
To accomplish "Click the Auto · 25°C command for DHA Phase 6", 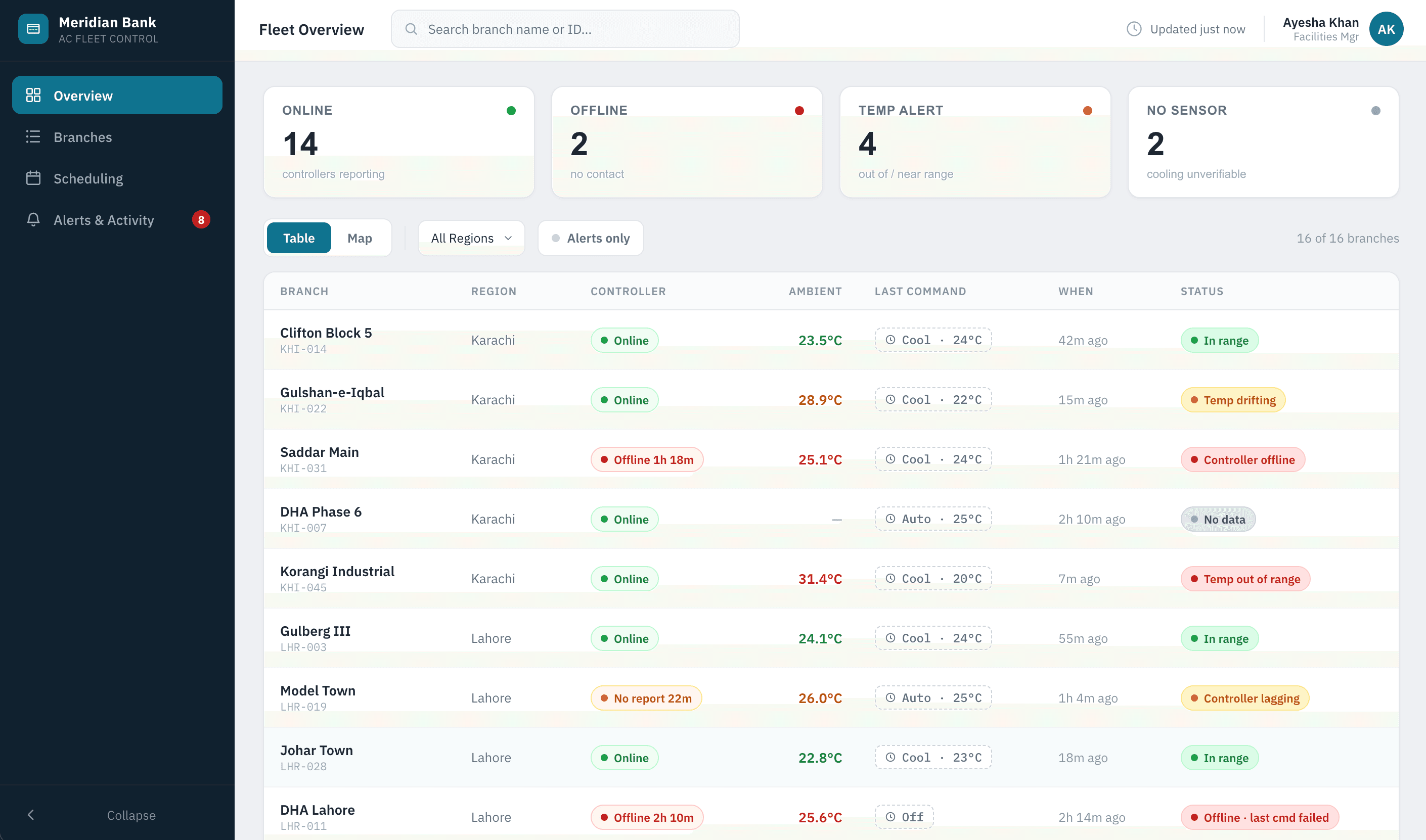I will click(933, 519).
